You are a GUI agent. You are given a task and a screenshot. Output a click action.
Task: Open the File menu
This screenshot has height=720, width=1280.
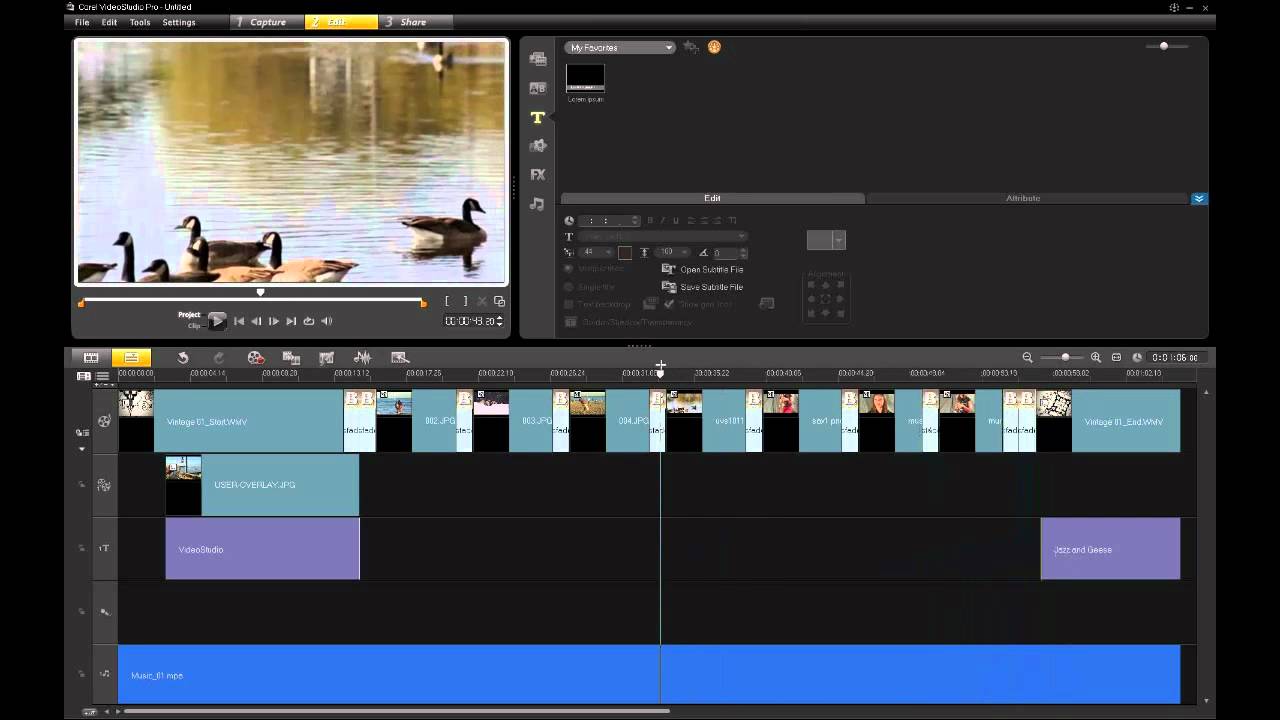click(82, 22)
